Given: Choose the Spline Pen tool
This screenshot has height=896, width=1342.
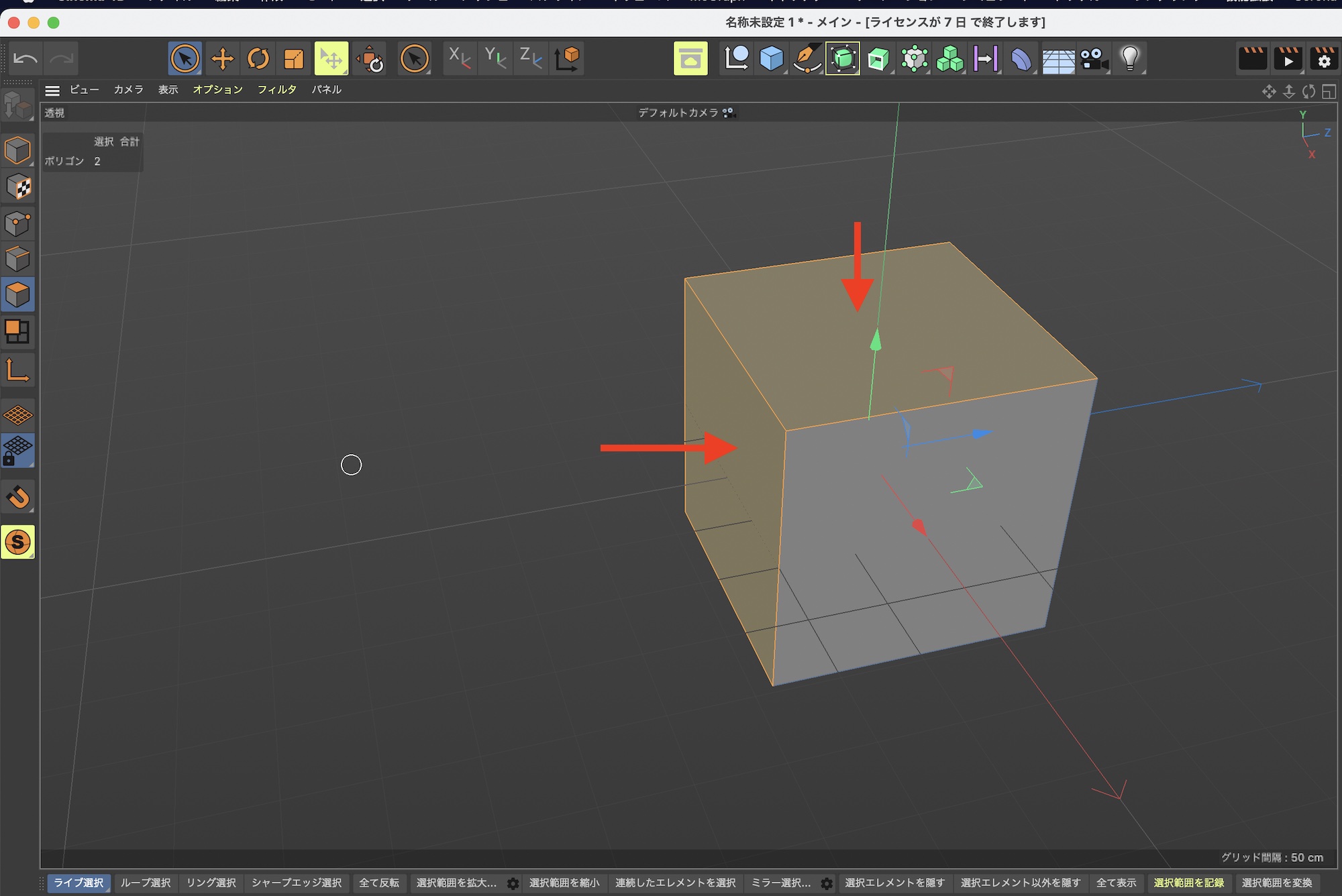Looking at the screenshot, I should tap(807, 59).
